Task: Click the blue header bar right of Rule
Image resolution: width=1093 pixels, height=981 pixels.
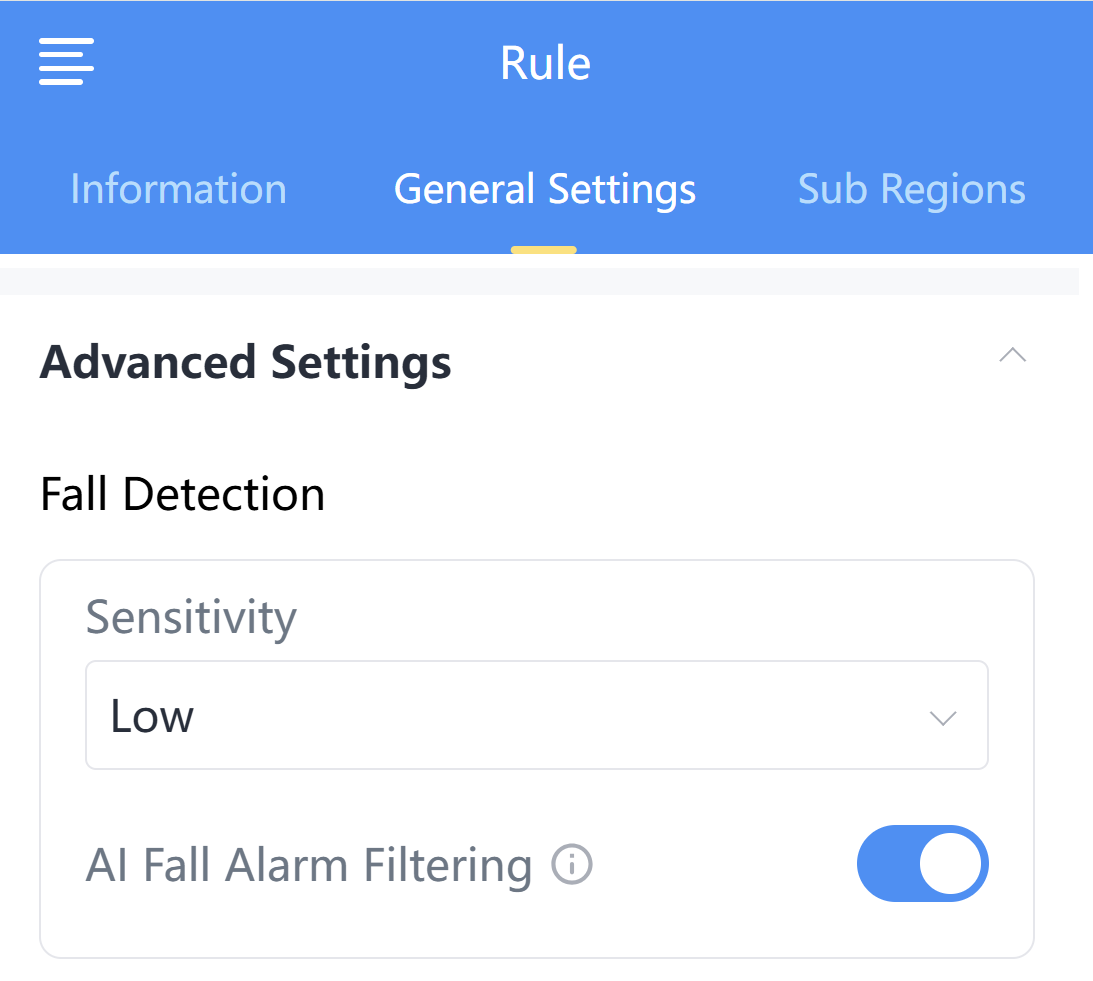Action: [x=850, y=63]
